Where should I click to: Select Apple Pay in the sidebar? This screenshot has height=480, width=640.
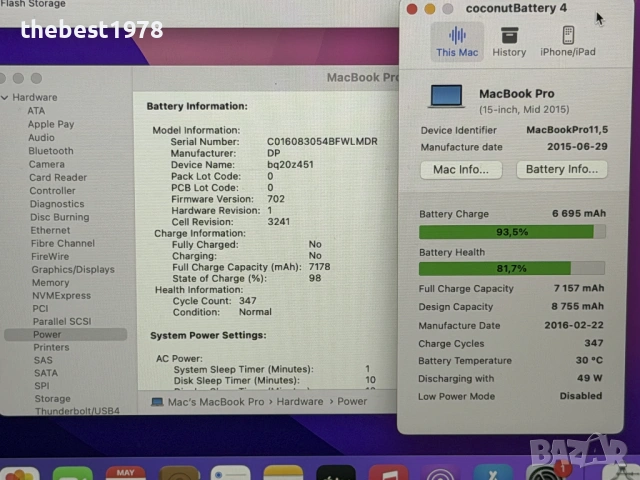coord(51,124)
